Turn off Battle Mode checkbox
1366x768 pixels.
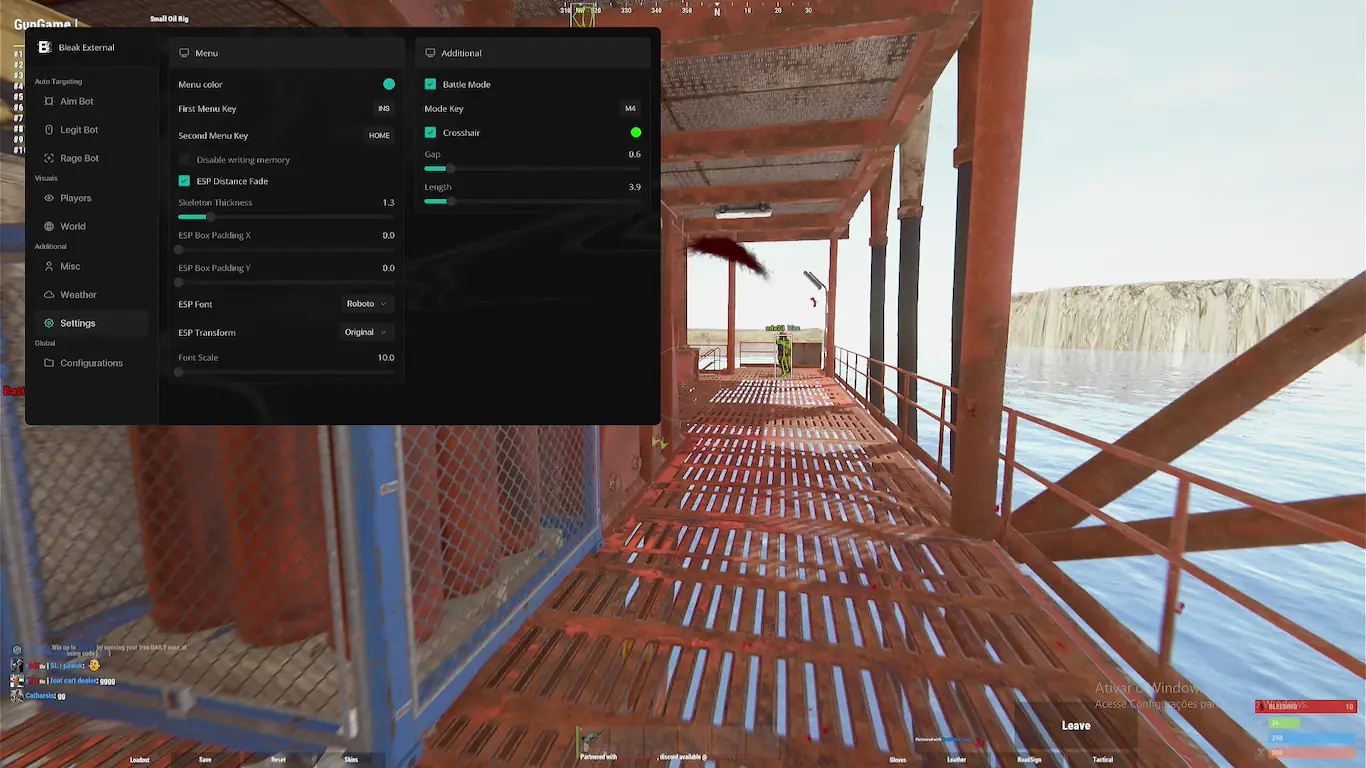coord(430,84)
